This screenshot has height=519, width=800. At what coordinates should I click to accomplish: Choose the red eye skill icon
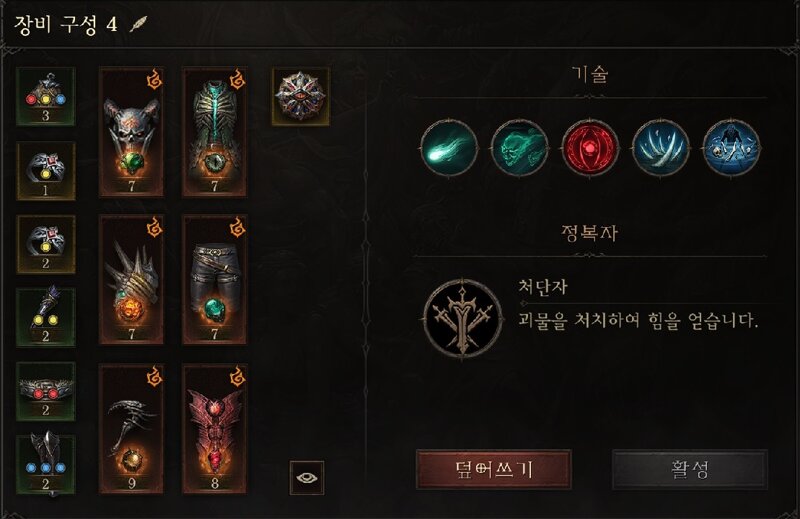(x=590, y=149)
